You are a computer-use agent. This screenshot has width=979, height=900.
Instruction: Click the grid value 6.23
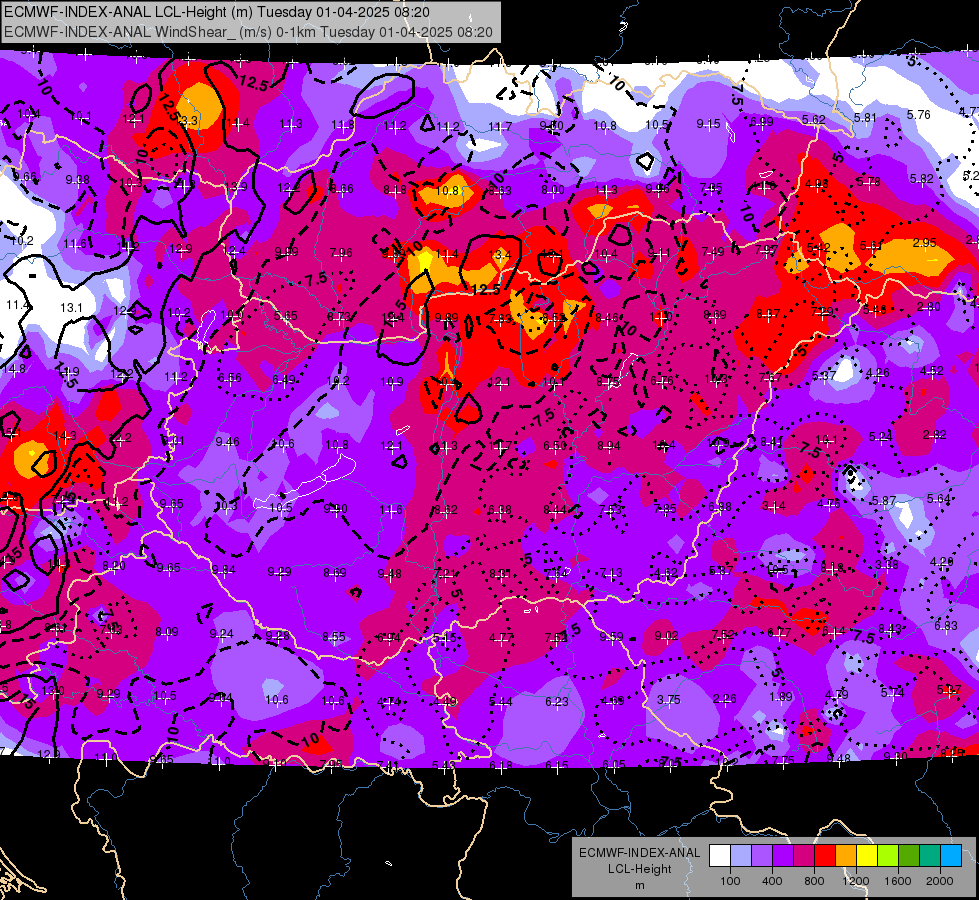(557, 701)
